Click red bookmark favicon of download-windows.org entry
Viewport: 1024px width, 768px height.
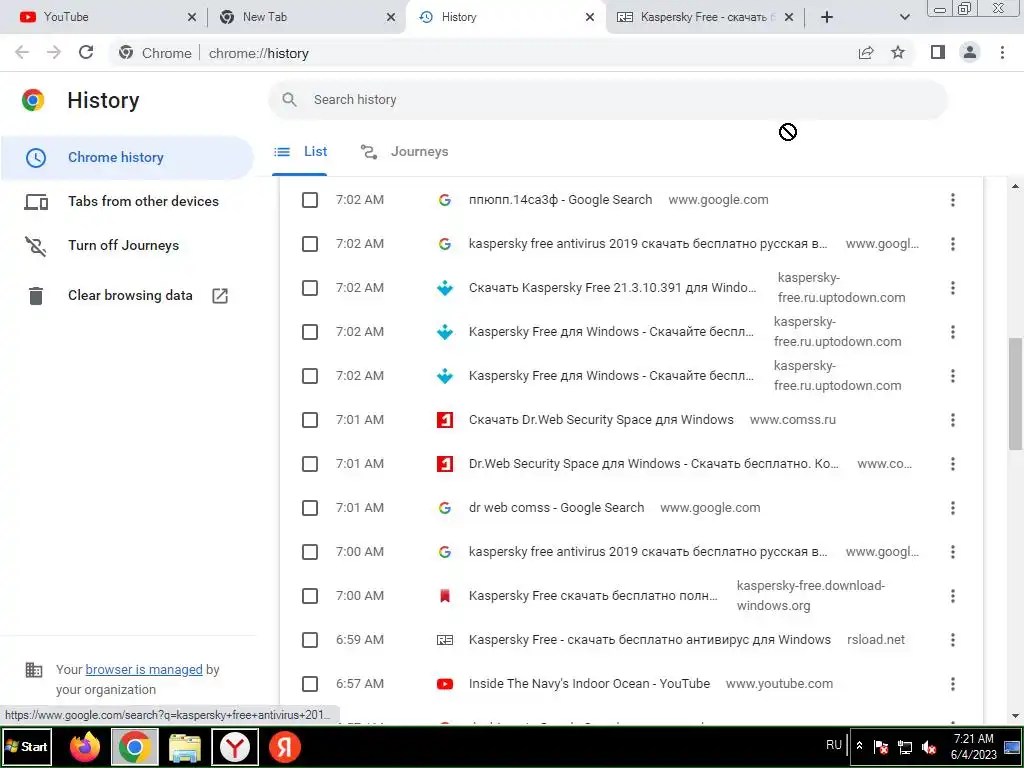(445, 596)
